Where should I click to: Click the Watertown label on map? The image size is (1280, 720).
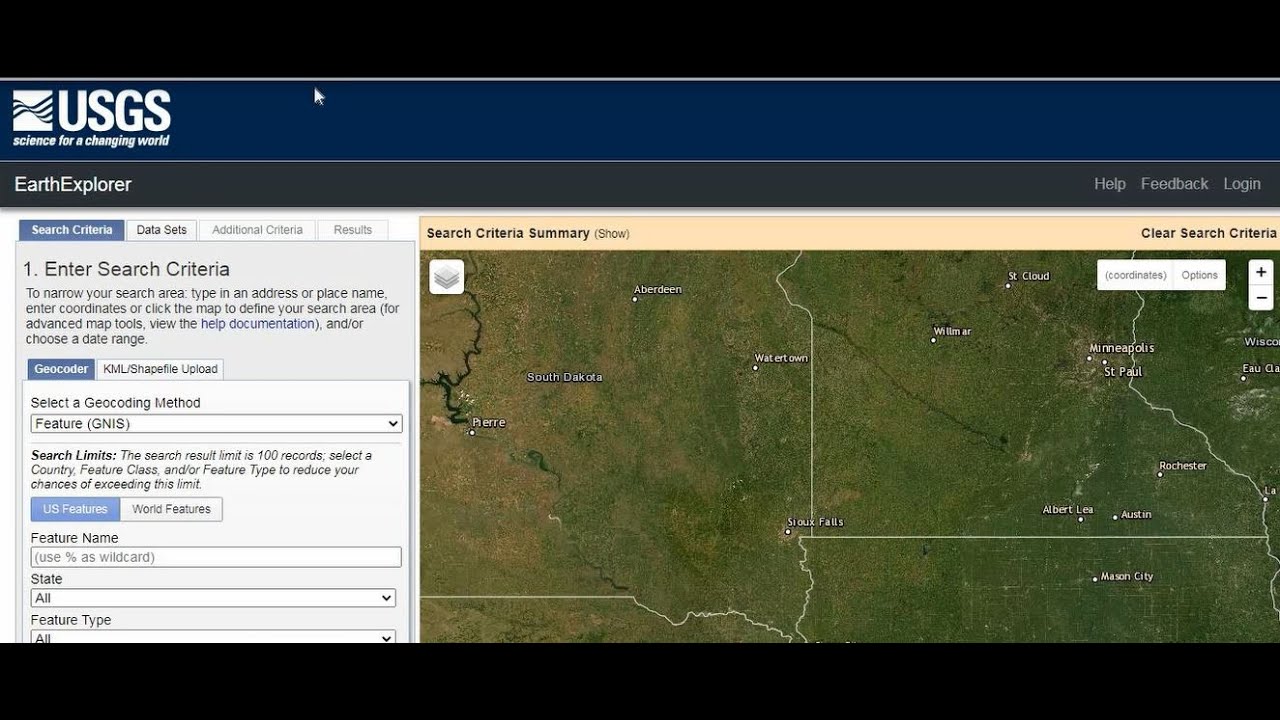pos(781,358)
